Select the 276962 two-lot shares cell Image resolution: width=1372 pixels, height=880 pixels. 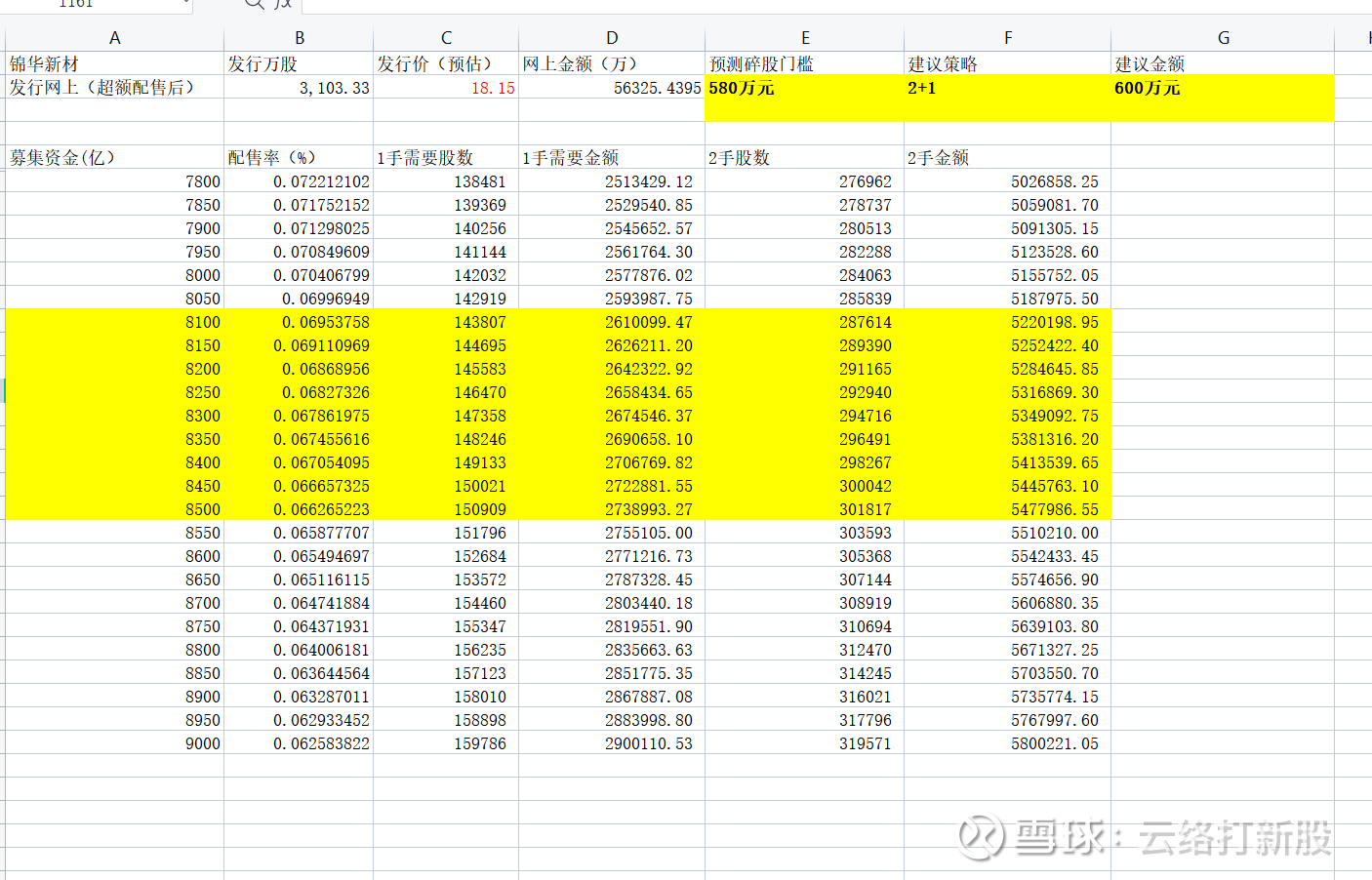pos(805,180)
